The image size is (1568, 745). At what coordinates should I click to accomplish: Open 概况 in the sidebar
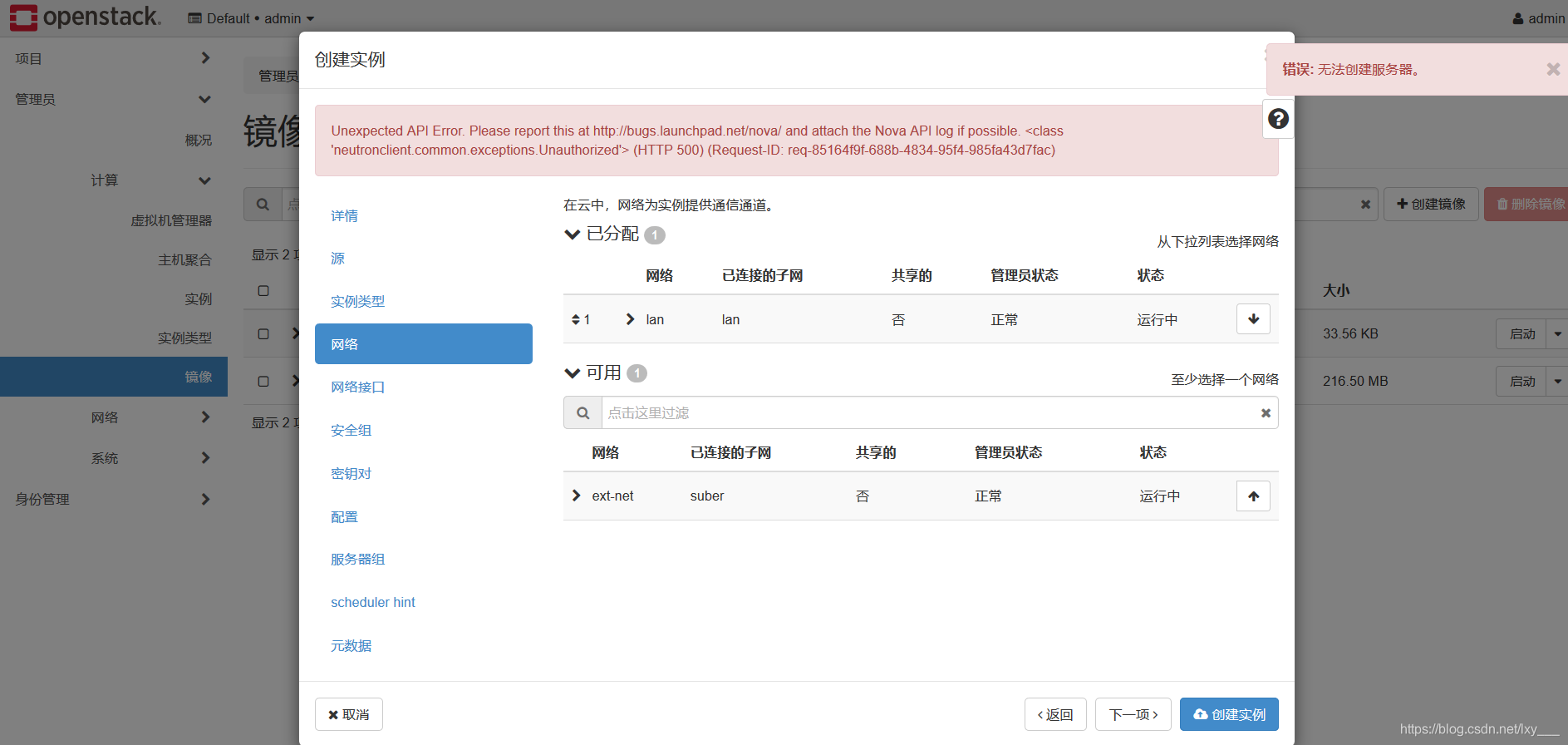(x=198, y=140)
